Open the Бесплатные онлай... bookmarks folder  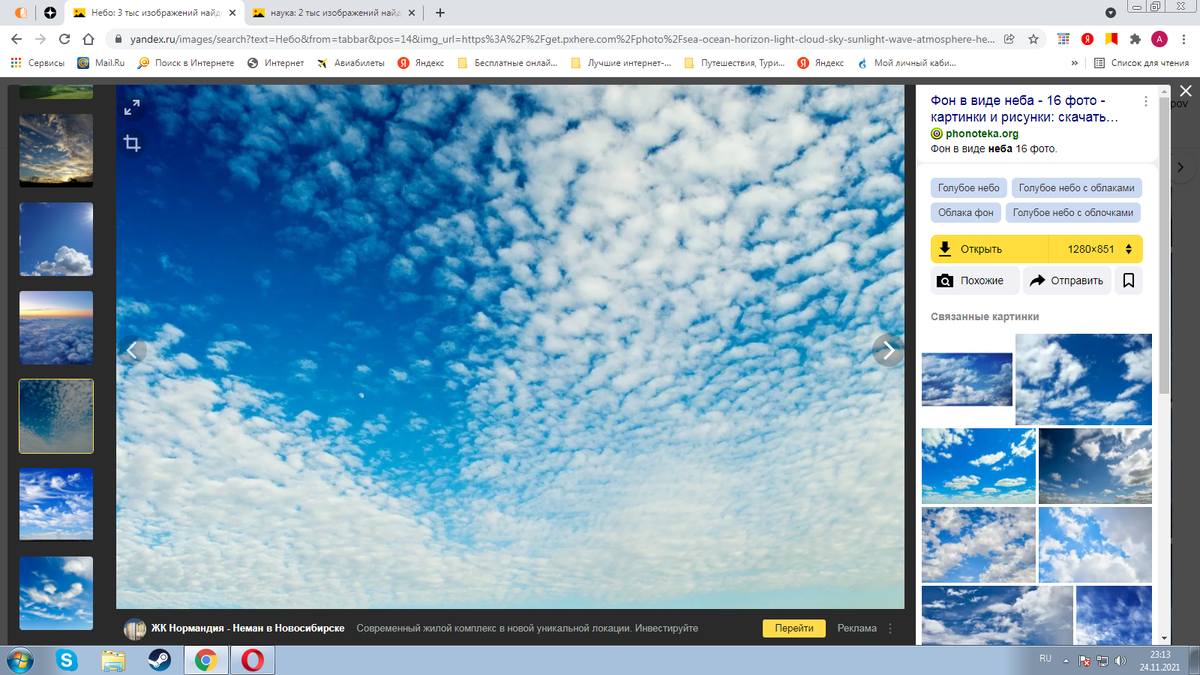[x=507, y=62]
